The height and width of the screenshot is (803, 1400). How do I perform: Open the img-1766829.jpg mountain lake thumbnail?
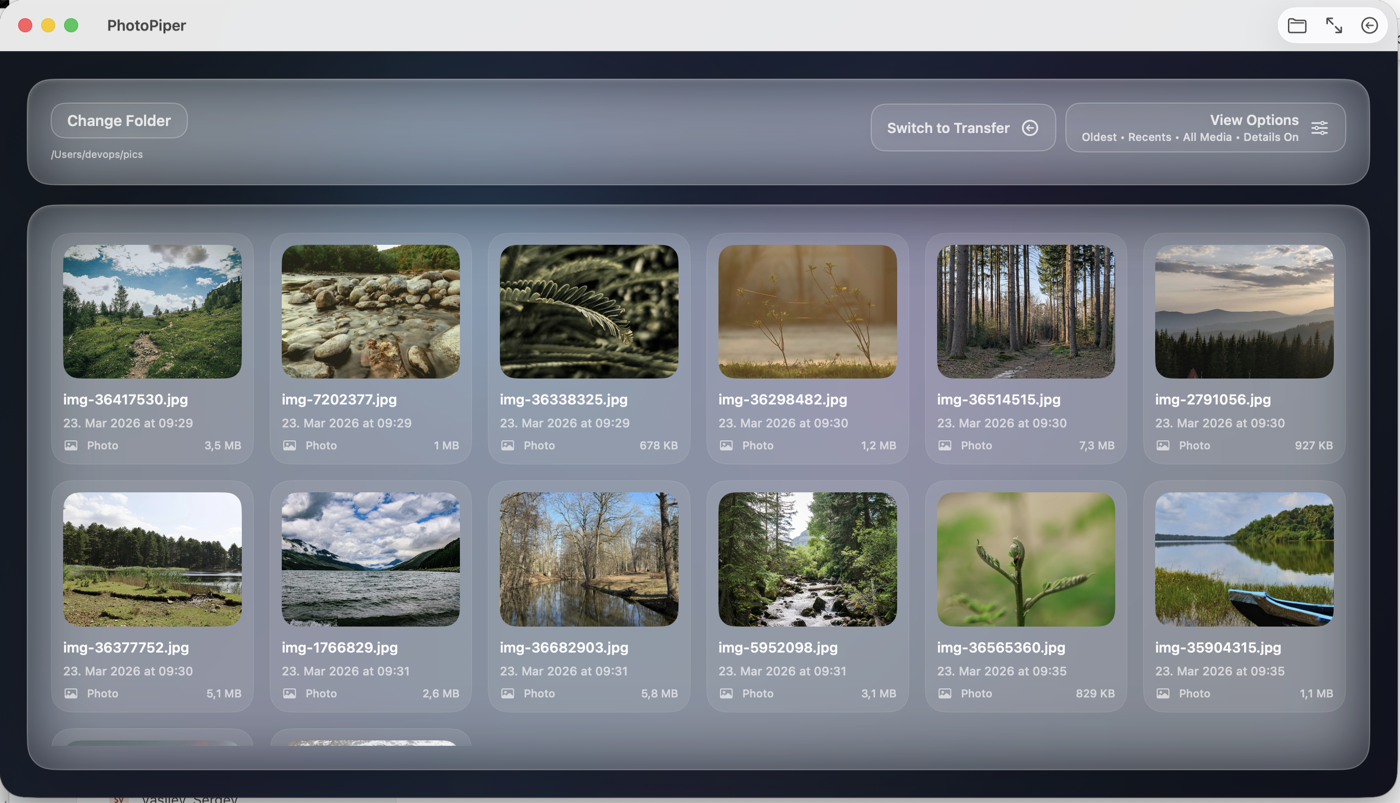coord(370,559)
